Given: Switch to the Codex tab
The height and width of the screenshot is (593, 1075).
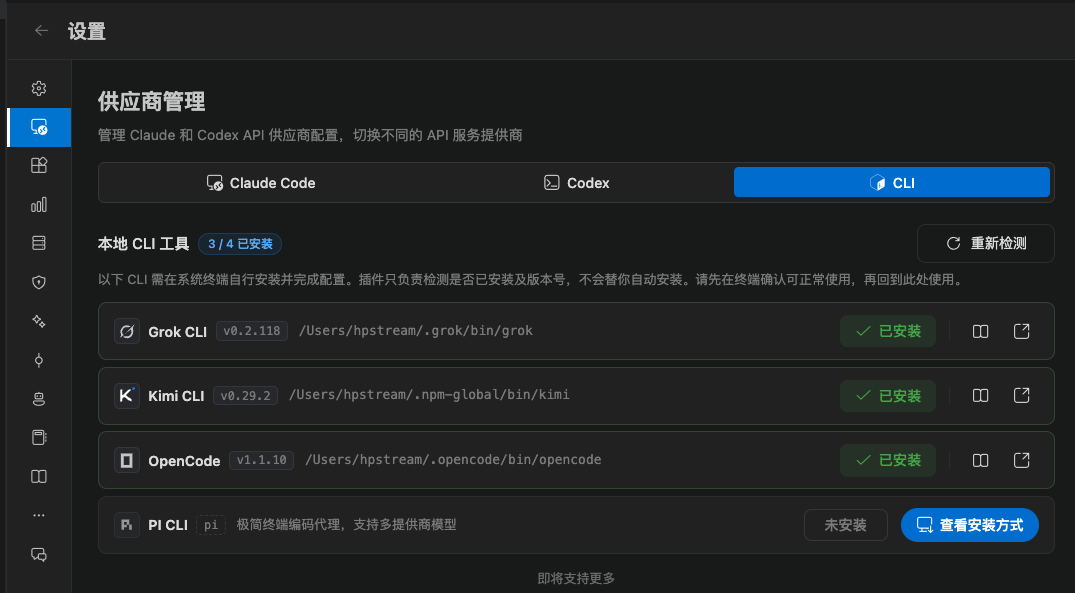Looking at the screenshot, I should tap(577, 182).
